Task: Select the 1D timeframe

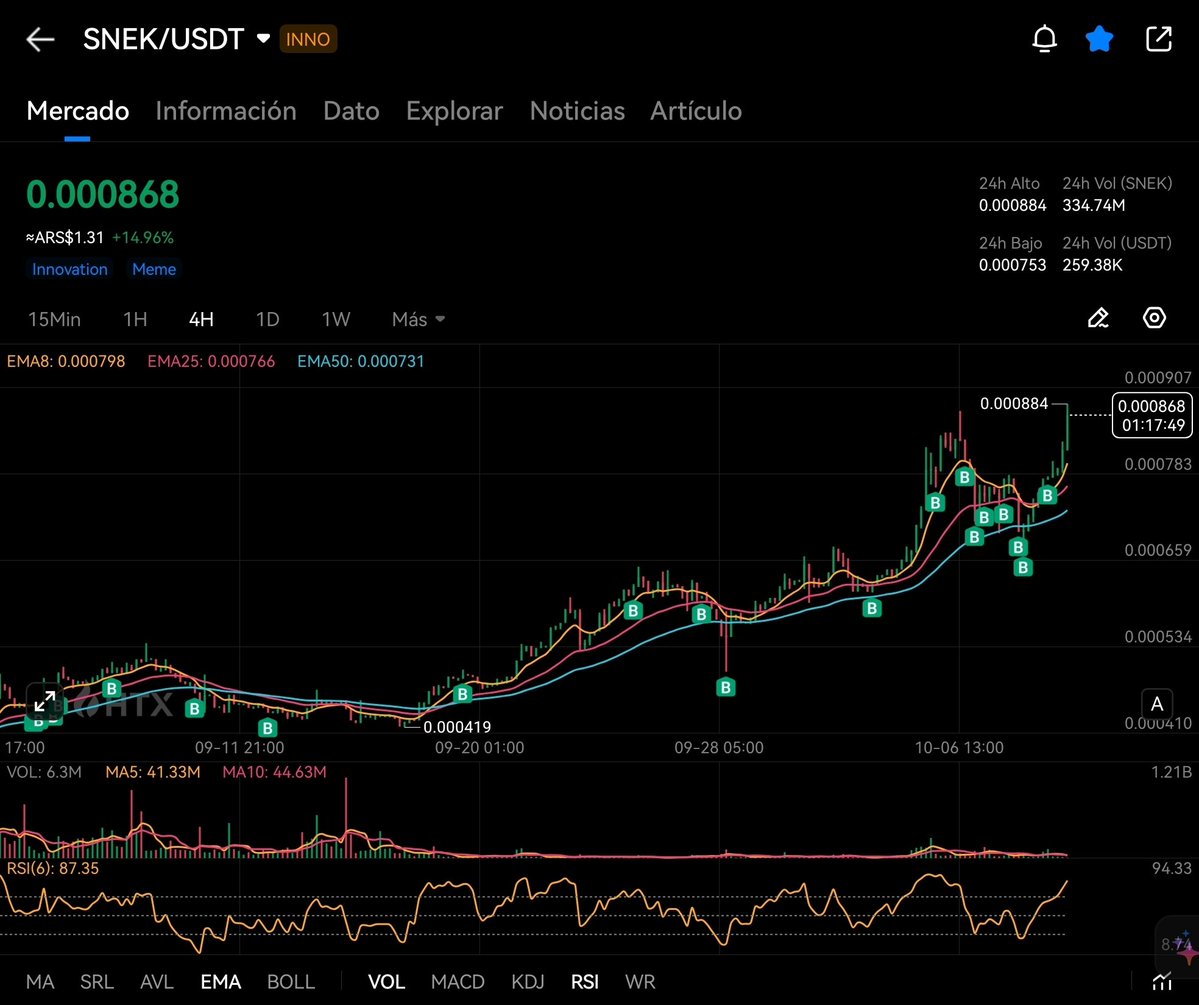Action: point(267,319)
